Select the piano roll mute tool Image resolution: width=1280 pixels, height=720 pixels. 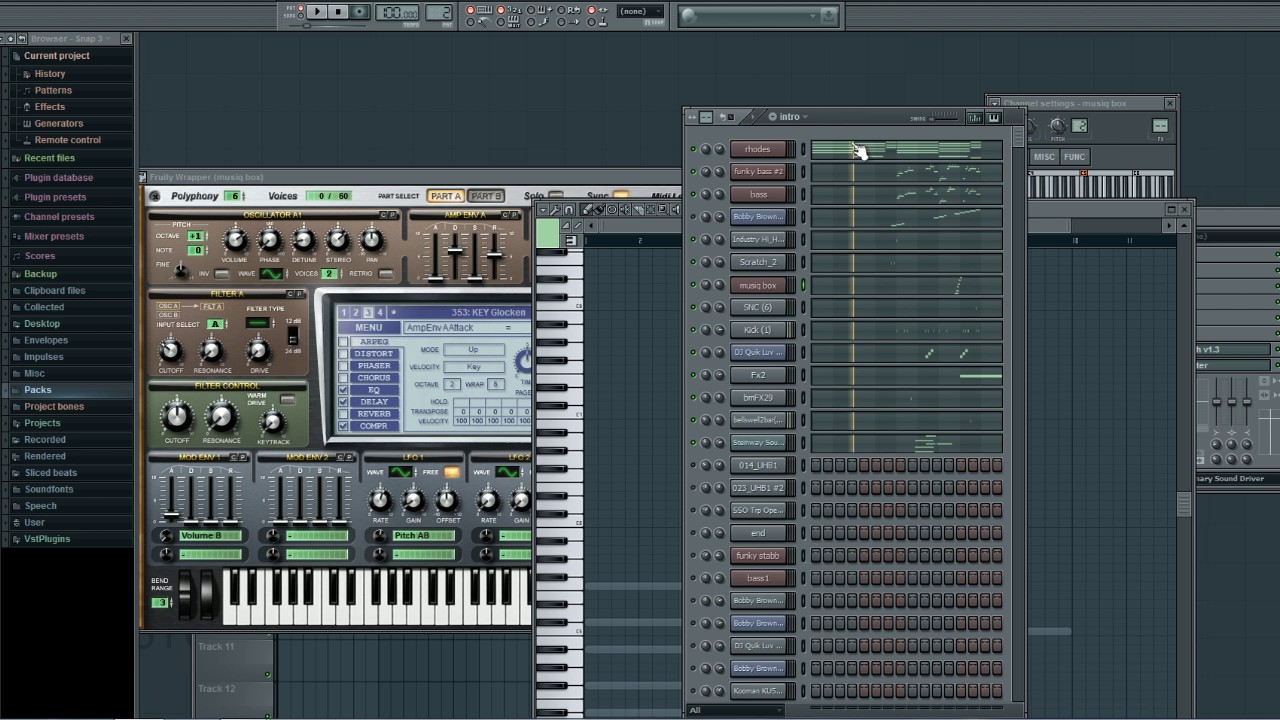coord(624,210)
